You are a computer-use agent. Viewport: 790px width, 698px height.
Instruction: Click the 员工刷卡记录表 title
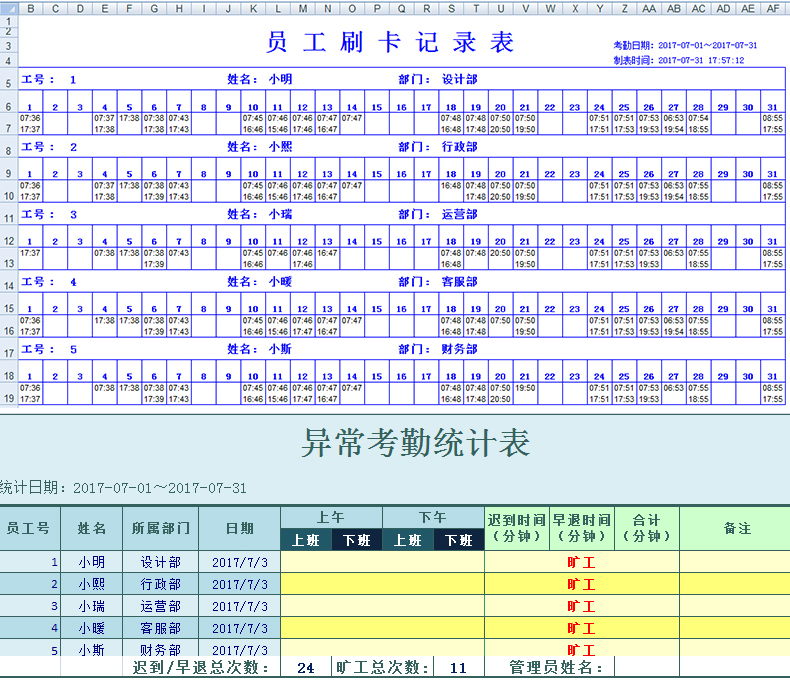tap(391, 43)
